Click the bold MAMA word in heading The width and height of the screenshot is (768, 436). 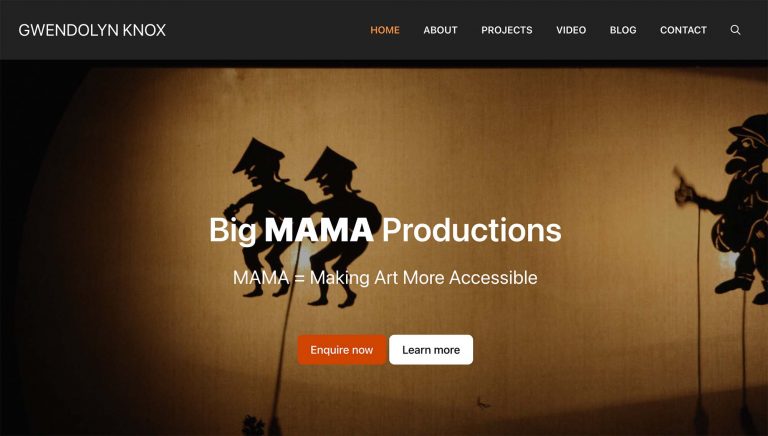click(x=319, y=230)
